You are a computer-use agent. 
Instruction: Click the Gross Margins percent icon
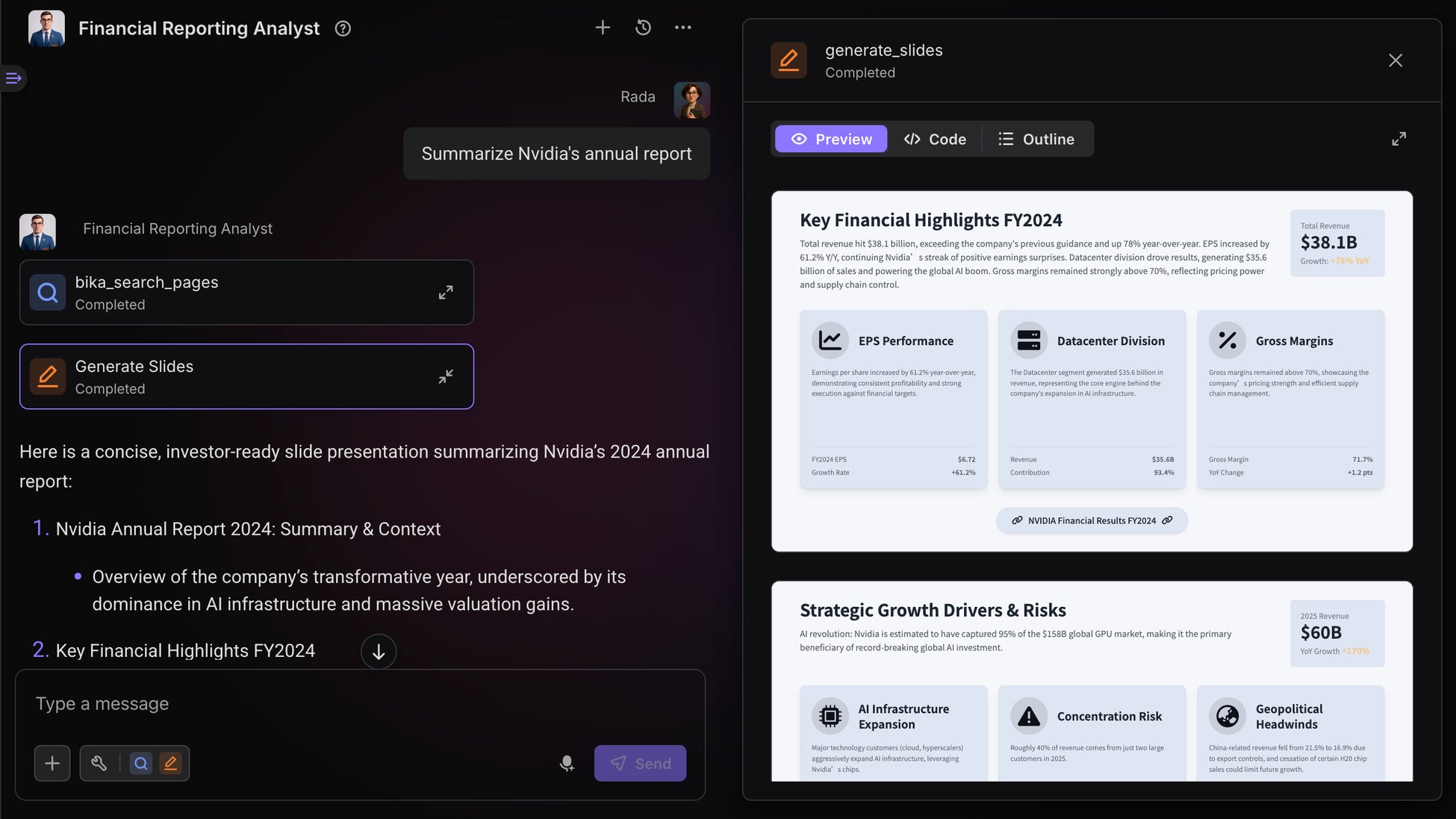[1228, 340]
